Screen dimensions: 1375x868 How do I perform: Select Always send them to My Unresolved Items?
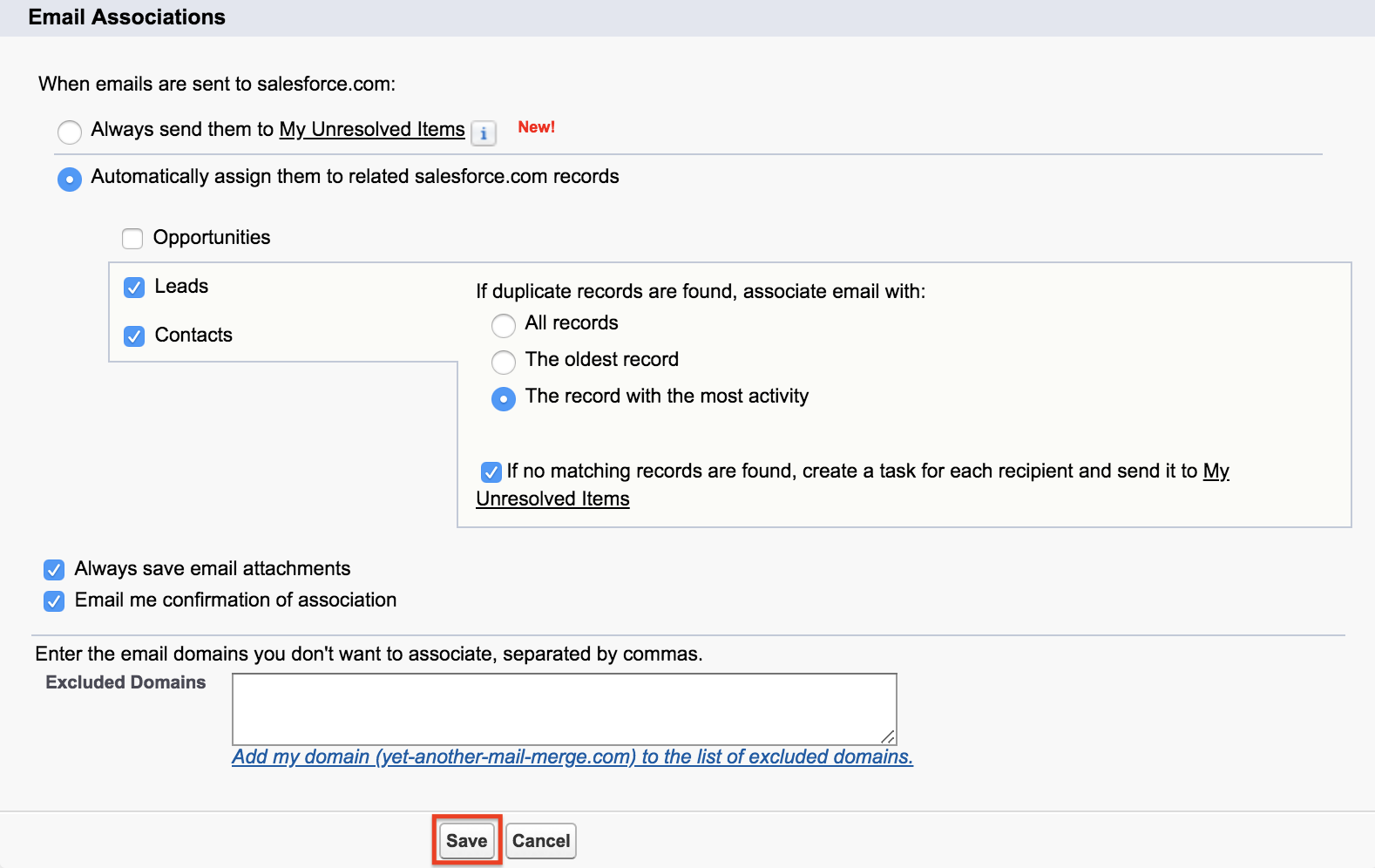70,132
